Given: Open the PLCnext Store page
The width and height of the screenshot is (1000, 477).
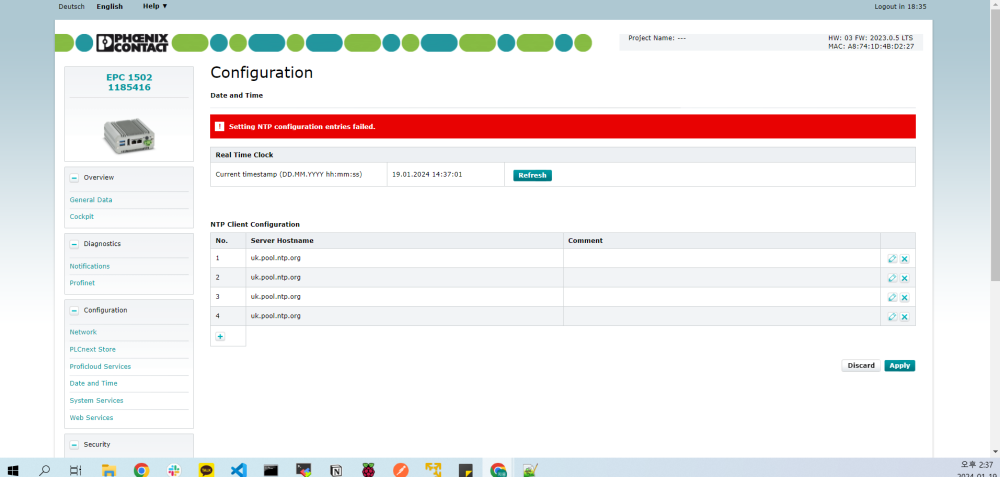Looking at the screenshot, I should pos(92,349).
